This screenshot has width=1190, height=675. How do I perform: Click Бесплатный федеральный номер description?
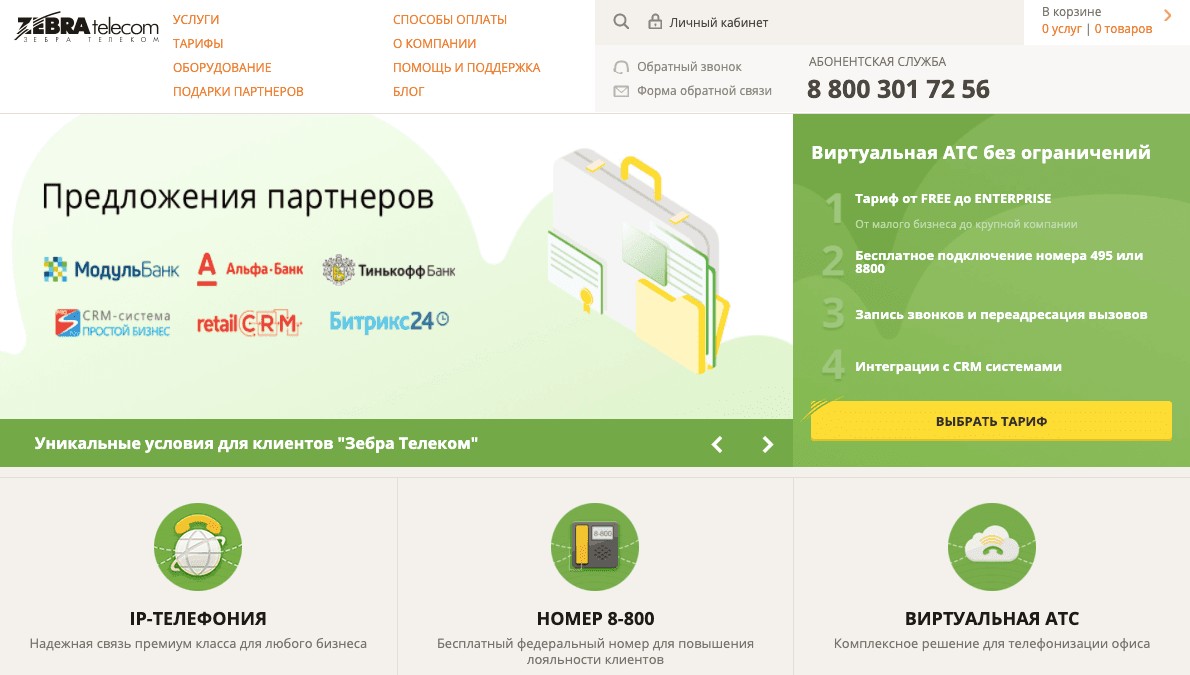click(x=595, y=651)
